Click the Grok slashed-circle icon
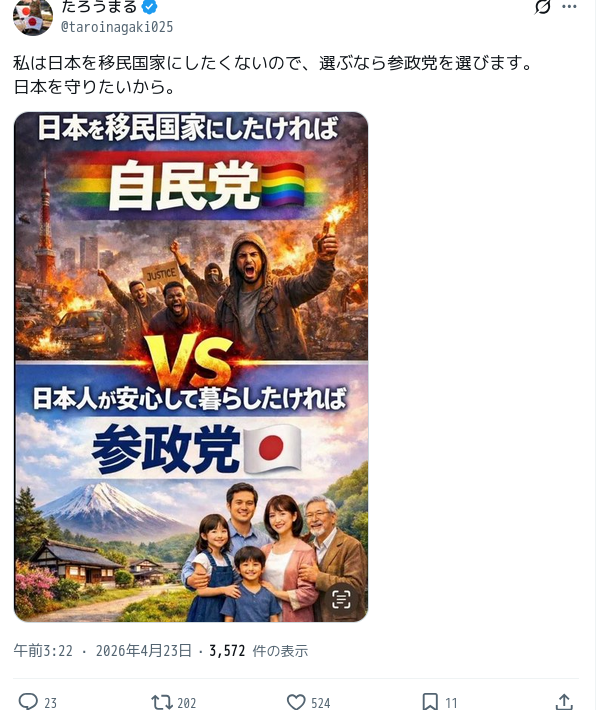 tap(542, 7)
